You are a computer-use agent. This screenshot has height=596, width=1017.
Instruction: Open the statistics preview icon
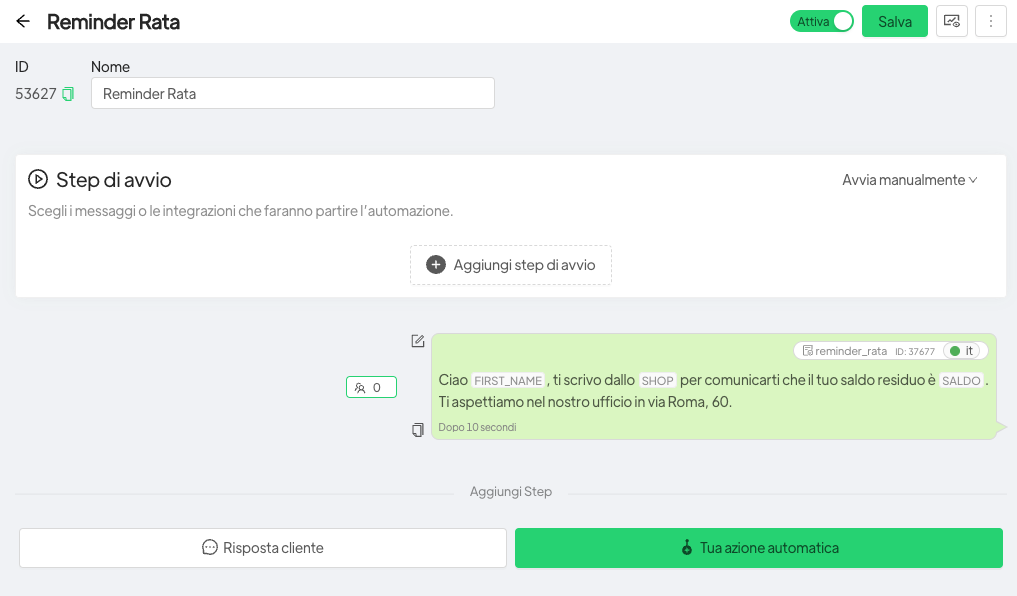coord(951,21)
